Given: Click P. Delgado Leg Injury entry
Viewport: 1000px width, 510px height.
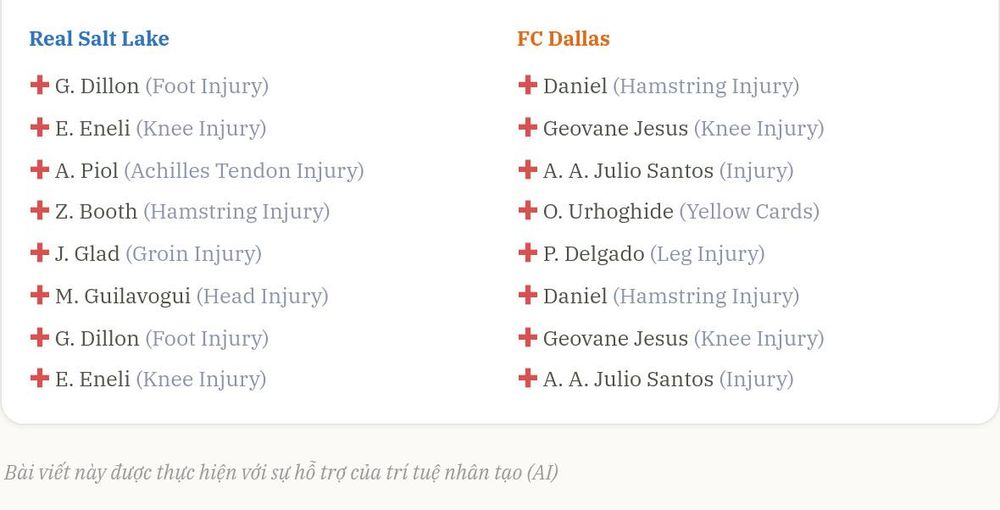Looking at the screenshot, I should coord(641,254).
